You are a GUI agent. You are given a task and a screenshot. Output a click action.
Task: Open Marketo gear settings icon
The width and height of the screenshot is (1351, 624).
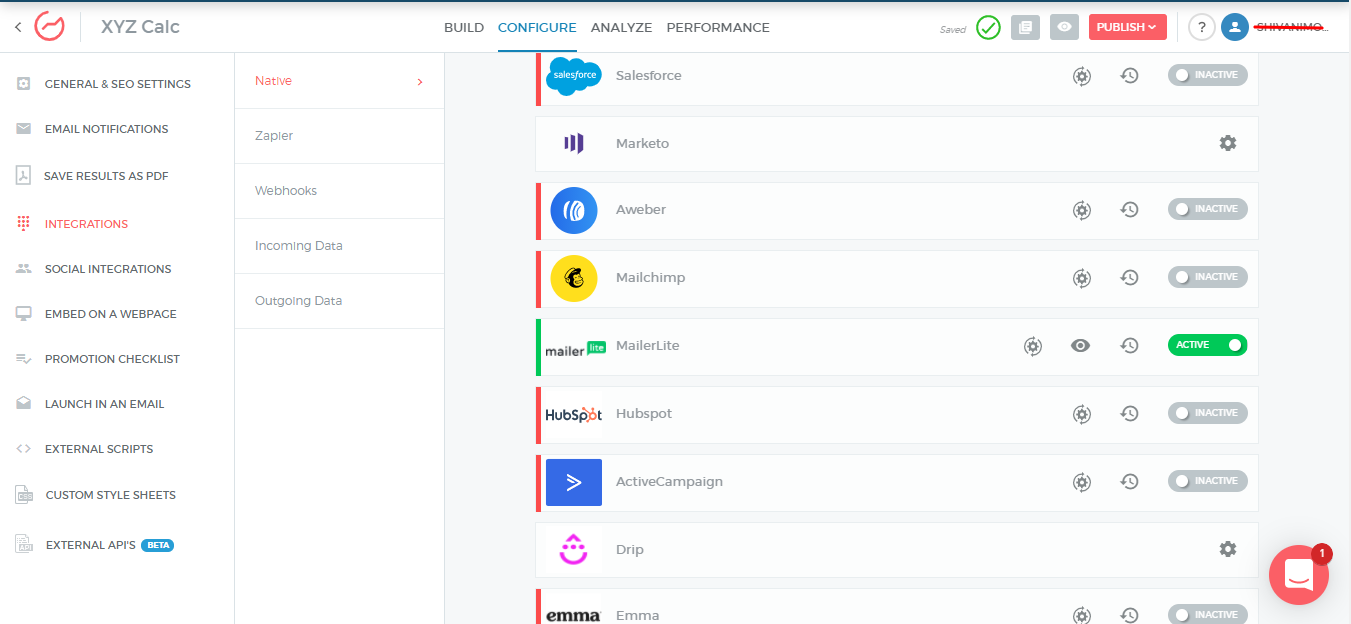tap(1228, 143)
